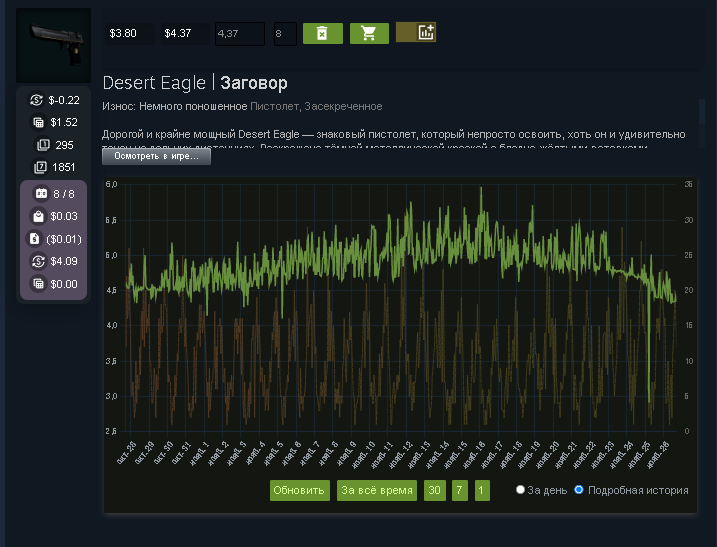Image resolution: width=717 pixels, height=547 pixels.
Task: Click the Обновить chart button
Action: (300, 490)
